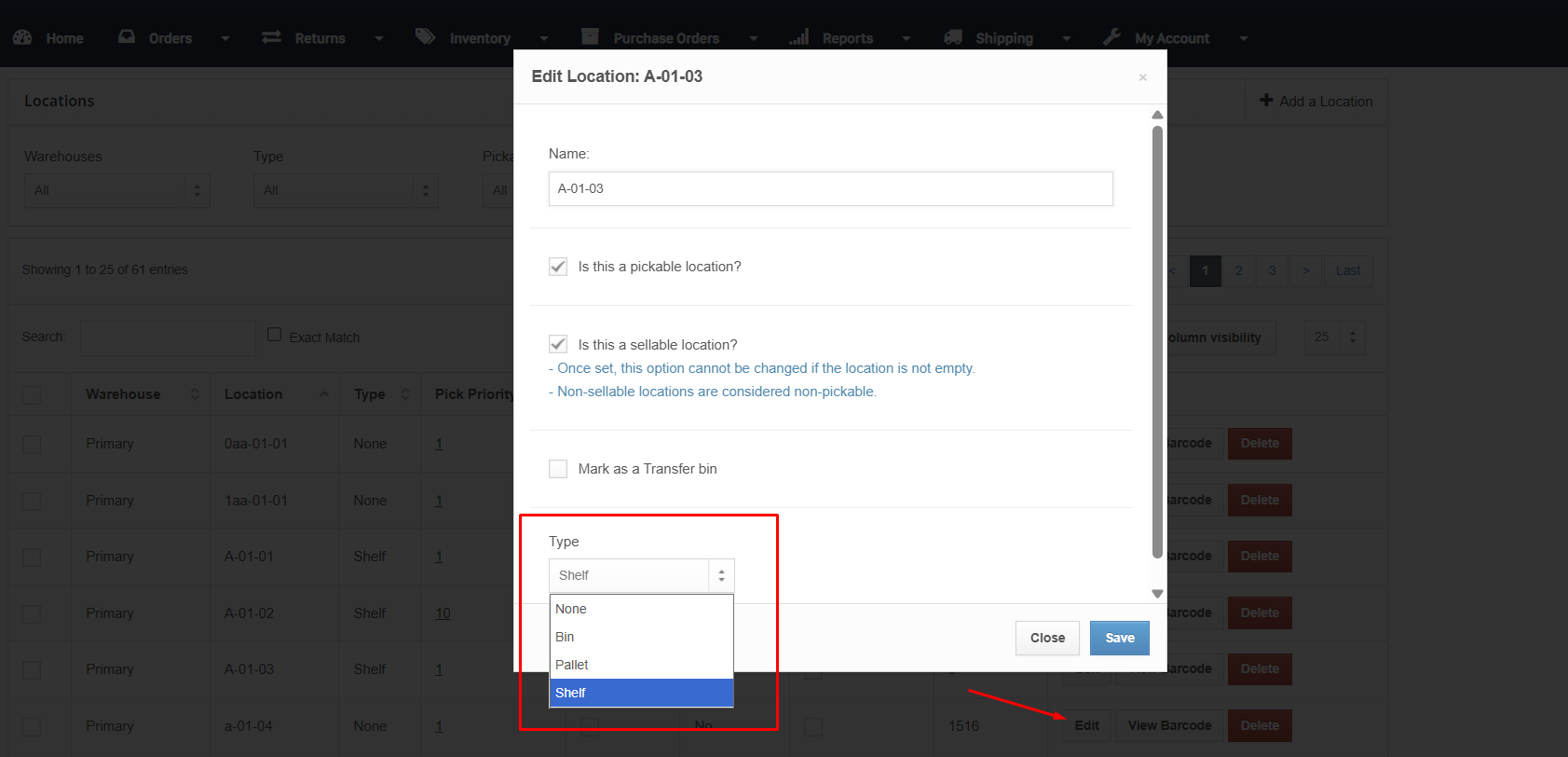
Task: Click the Home palette icon in navbar
Action: [22, 37]
